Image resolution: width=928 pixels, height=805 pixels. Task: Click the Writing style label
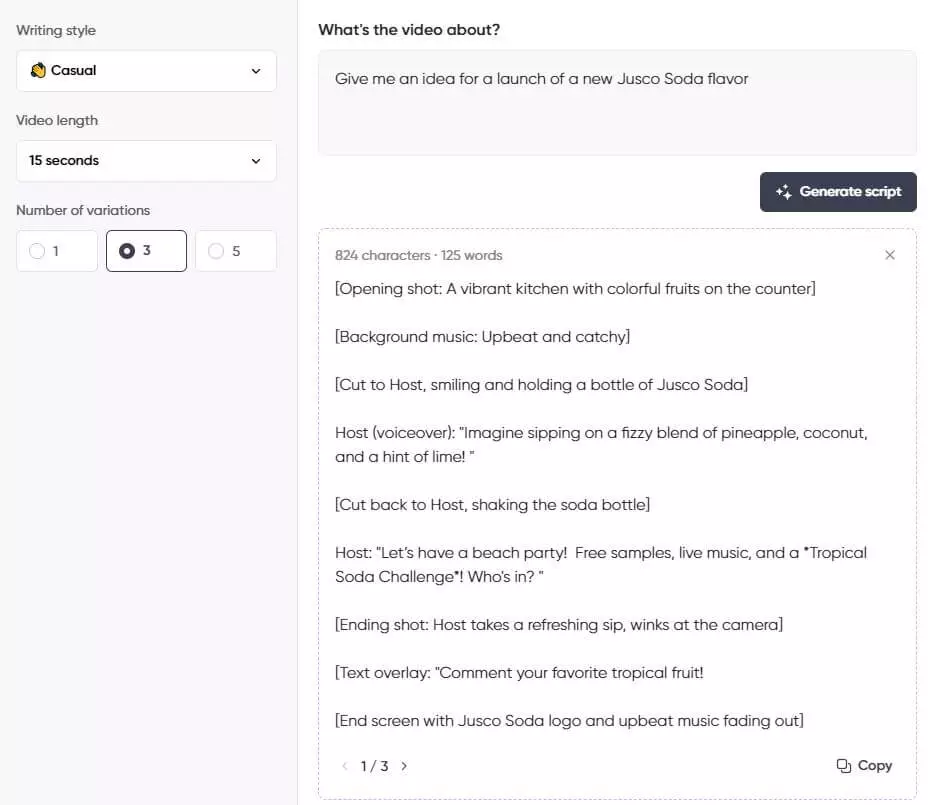56,30
